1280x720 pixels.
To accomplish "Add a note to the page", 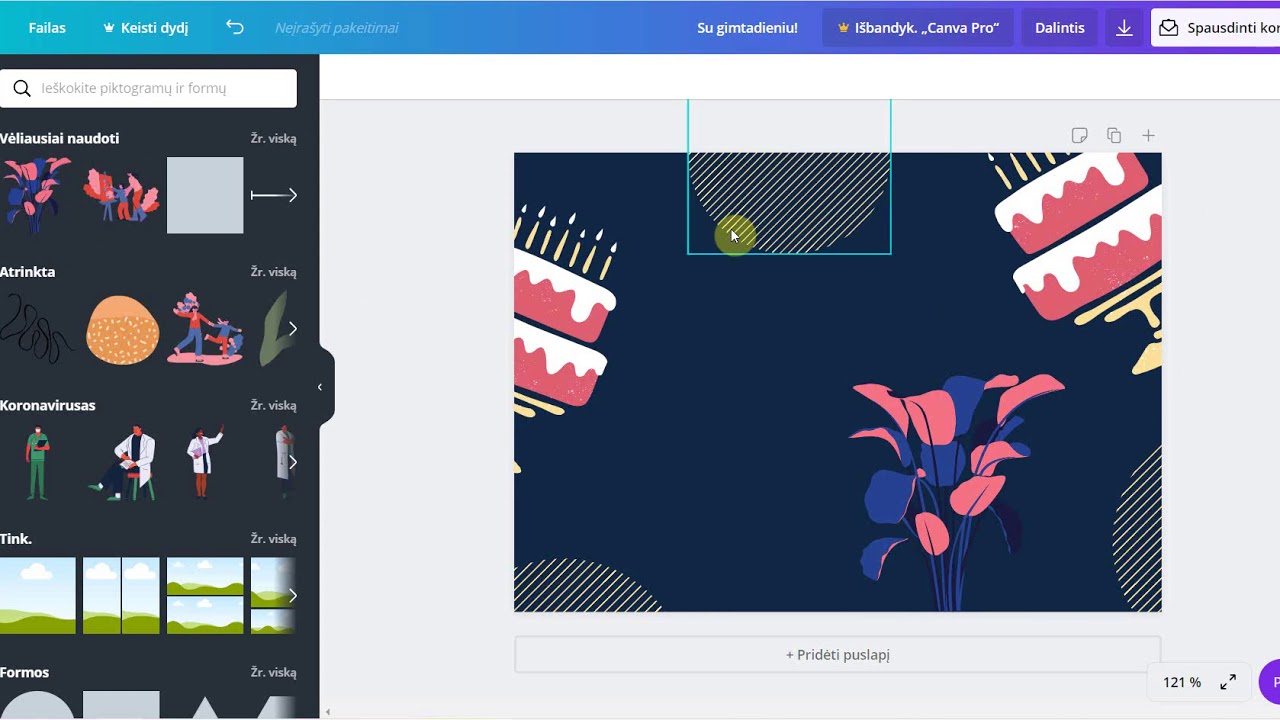I will tap(1079, 135).
